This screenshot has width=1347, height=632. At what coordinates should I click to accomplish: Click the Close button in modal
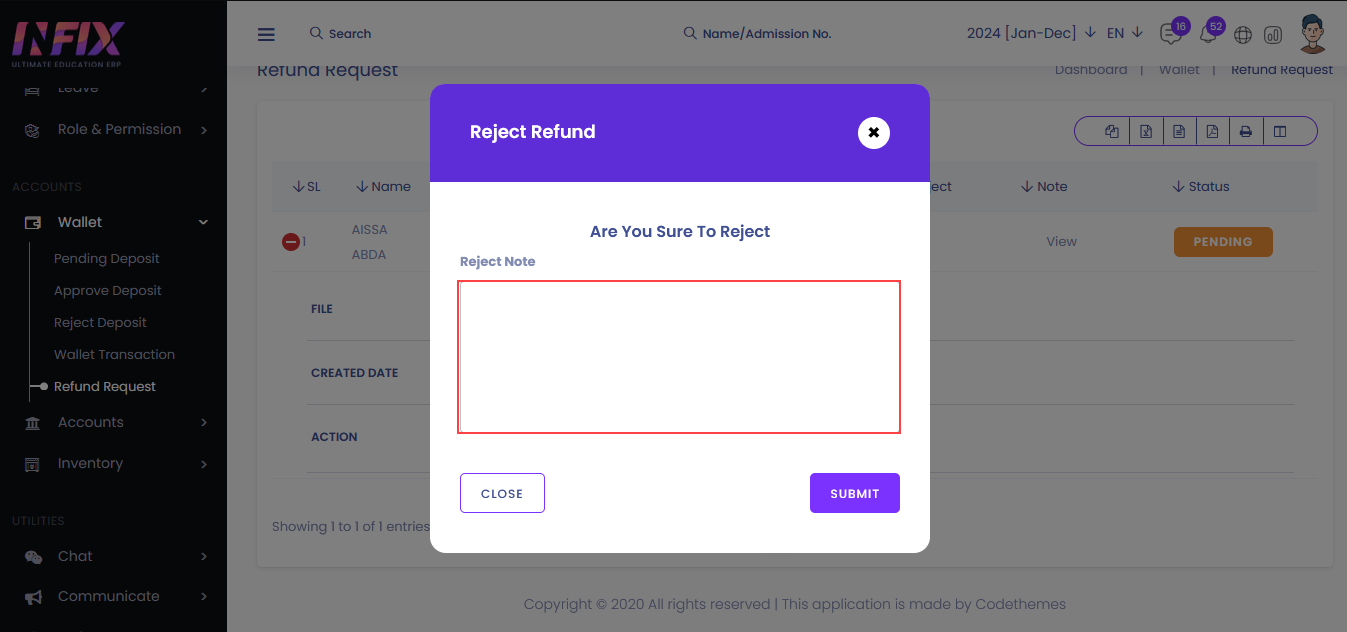502,493
